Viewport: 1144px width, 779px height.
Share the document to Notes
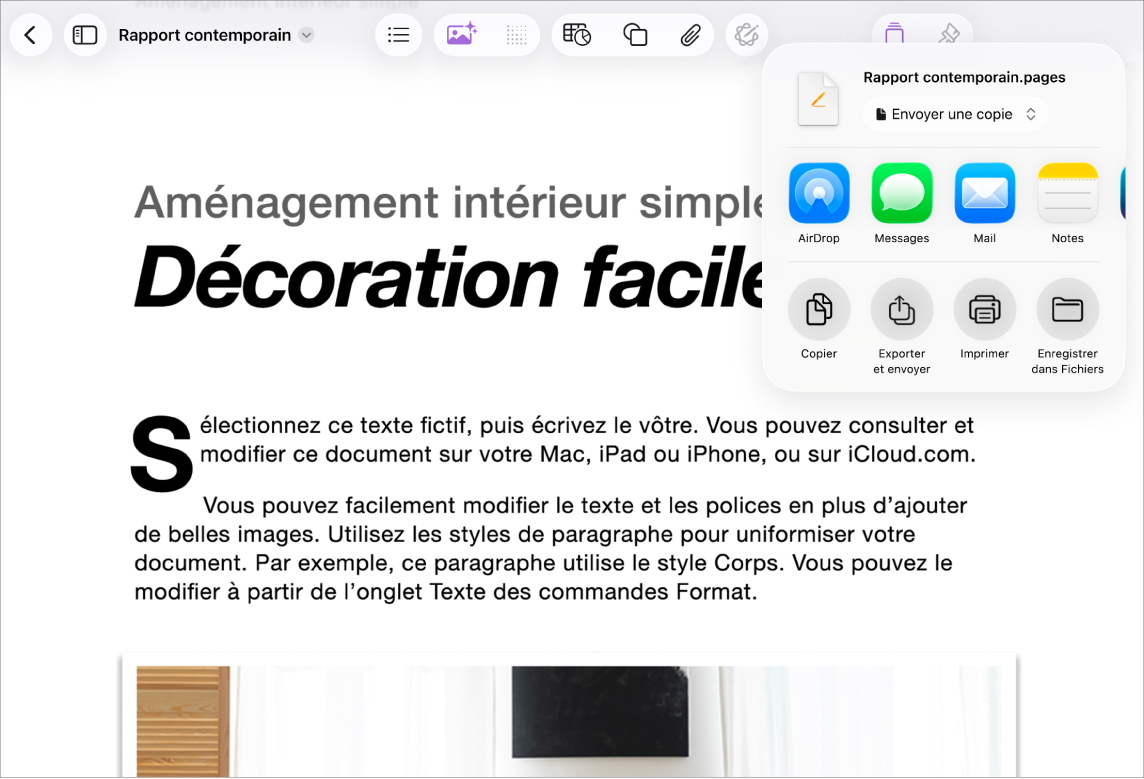point(1067,204)
